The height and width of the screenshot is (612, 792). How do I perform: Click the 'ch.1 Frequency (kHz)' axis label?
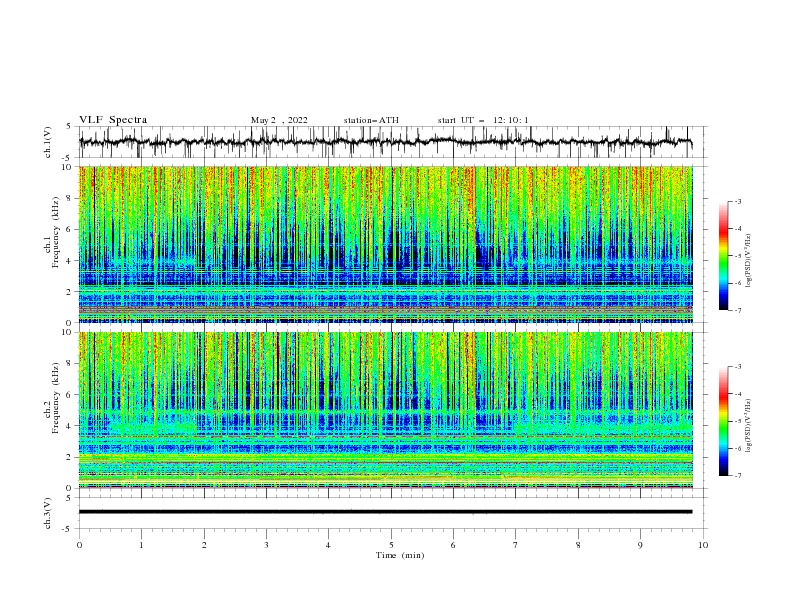[52, 231]
